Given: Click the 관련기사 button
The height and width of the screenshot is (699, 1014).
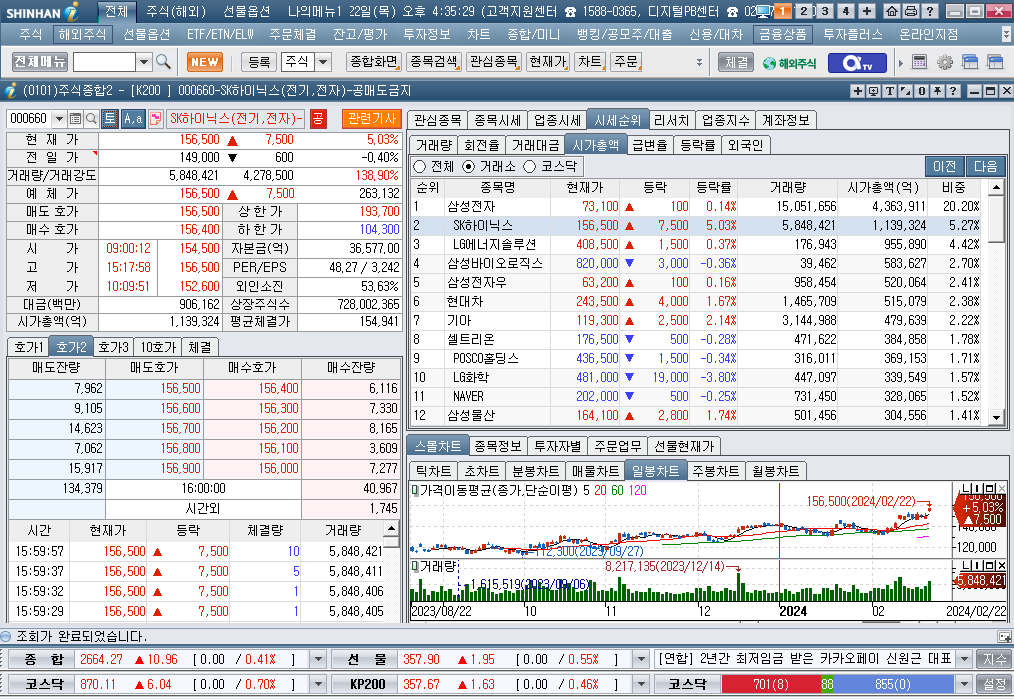Looking at the screenshot, I should [372, 118].
